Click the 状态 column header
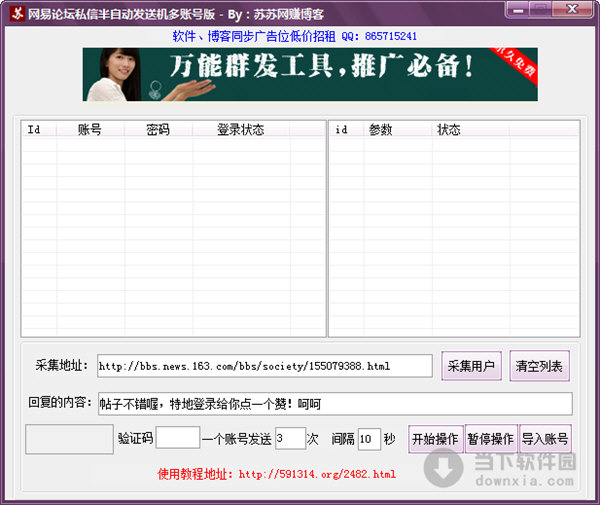600x505 pixels. 471,129
